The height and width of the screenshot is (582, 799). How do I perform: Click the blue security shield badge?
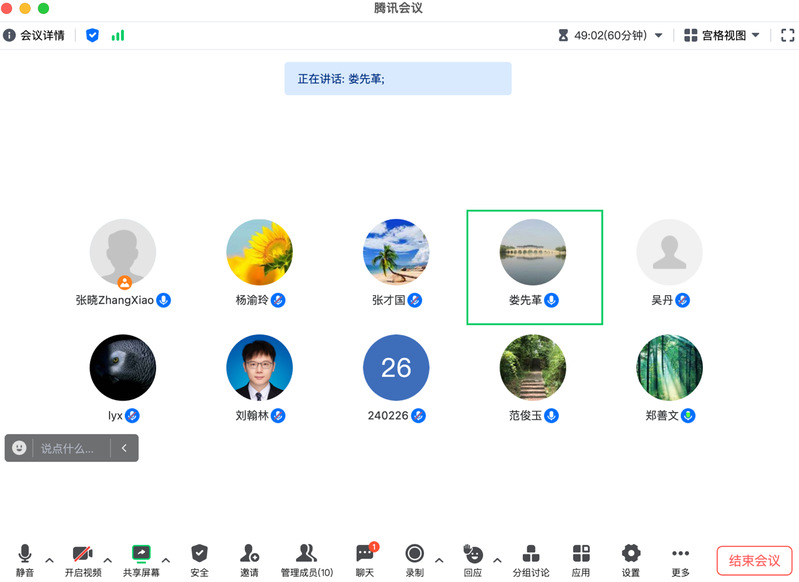pyautogui.click(x=92, y=35)
